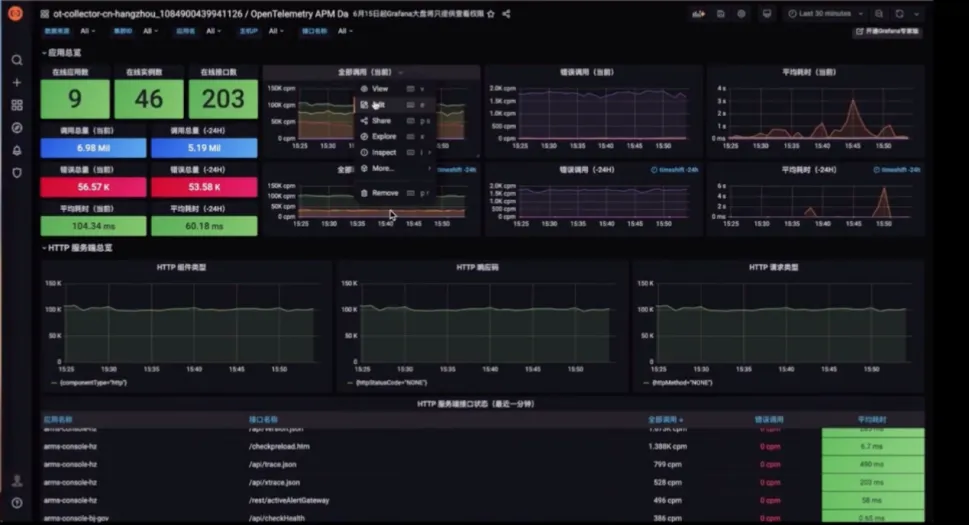The image size is (969, 525).
Task: Collapse the HTTP 服务端总览 row
Action: [77, 248]
